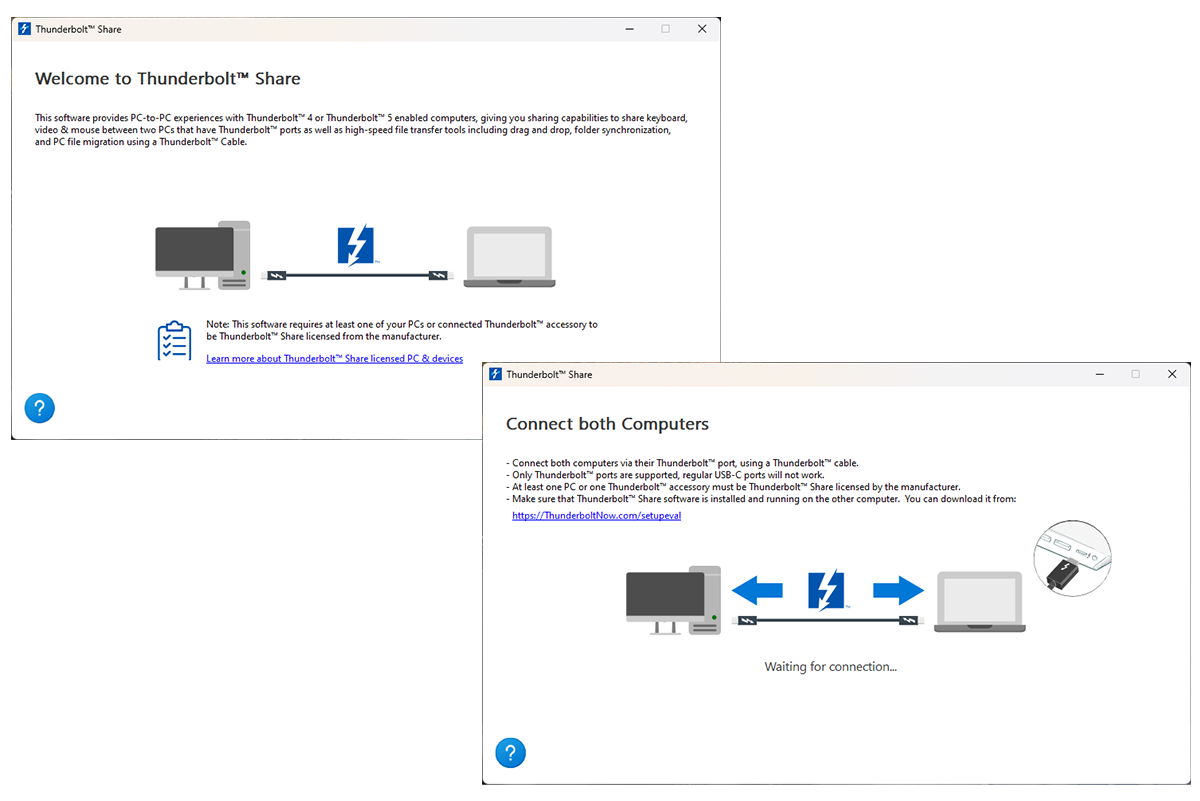Close the Connect both Computers window

[x=1172, y=374]
